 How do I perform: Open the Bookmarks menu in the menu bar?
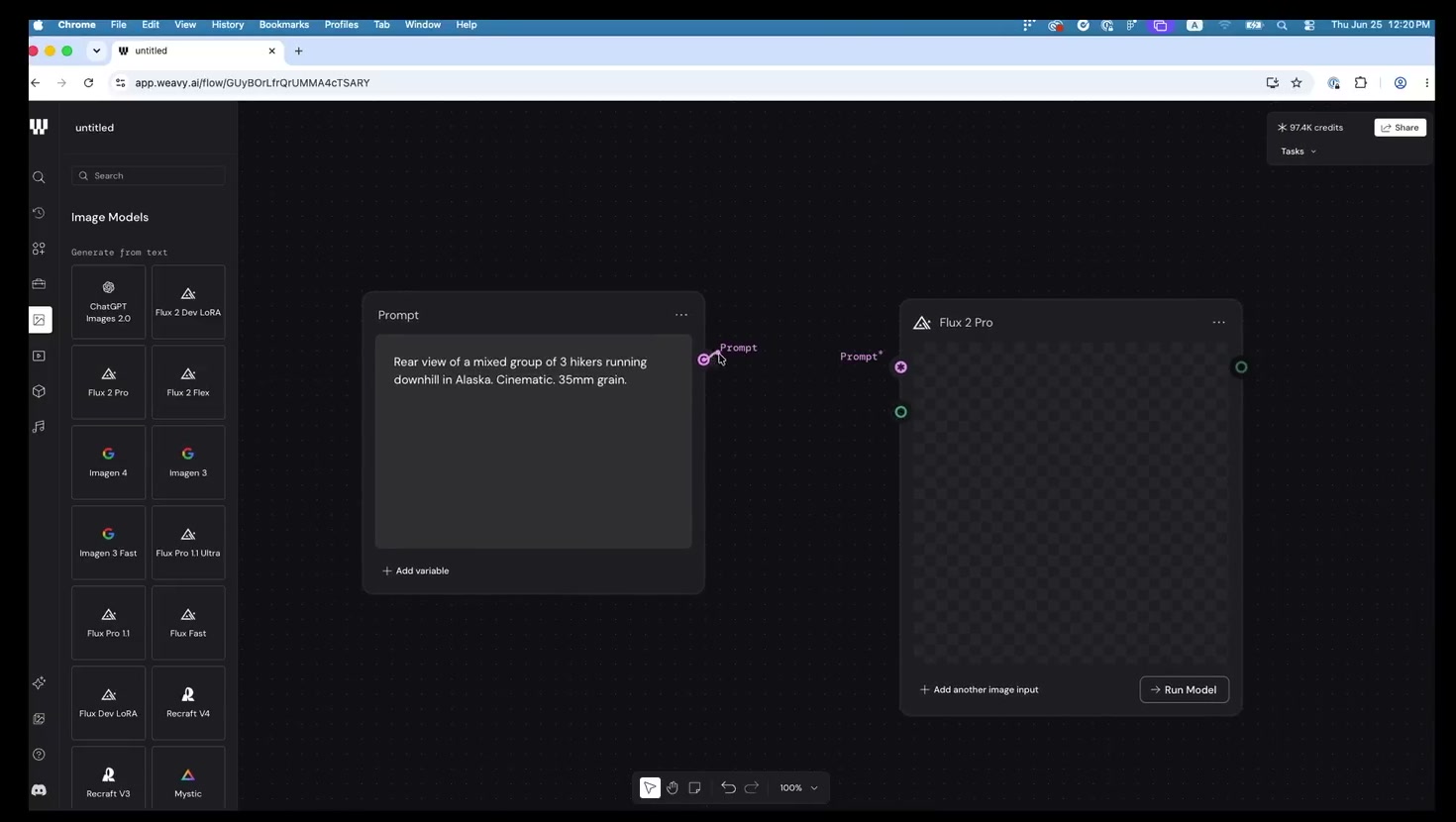point(284,25)
